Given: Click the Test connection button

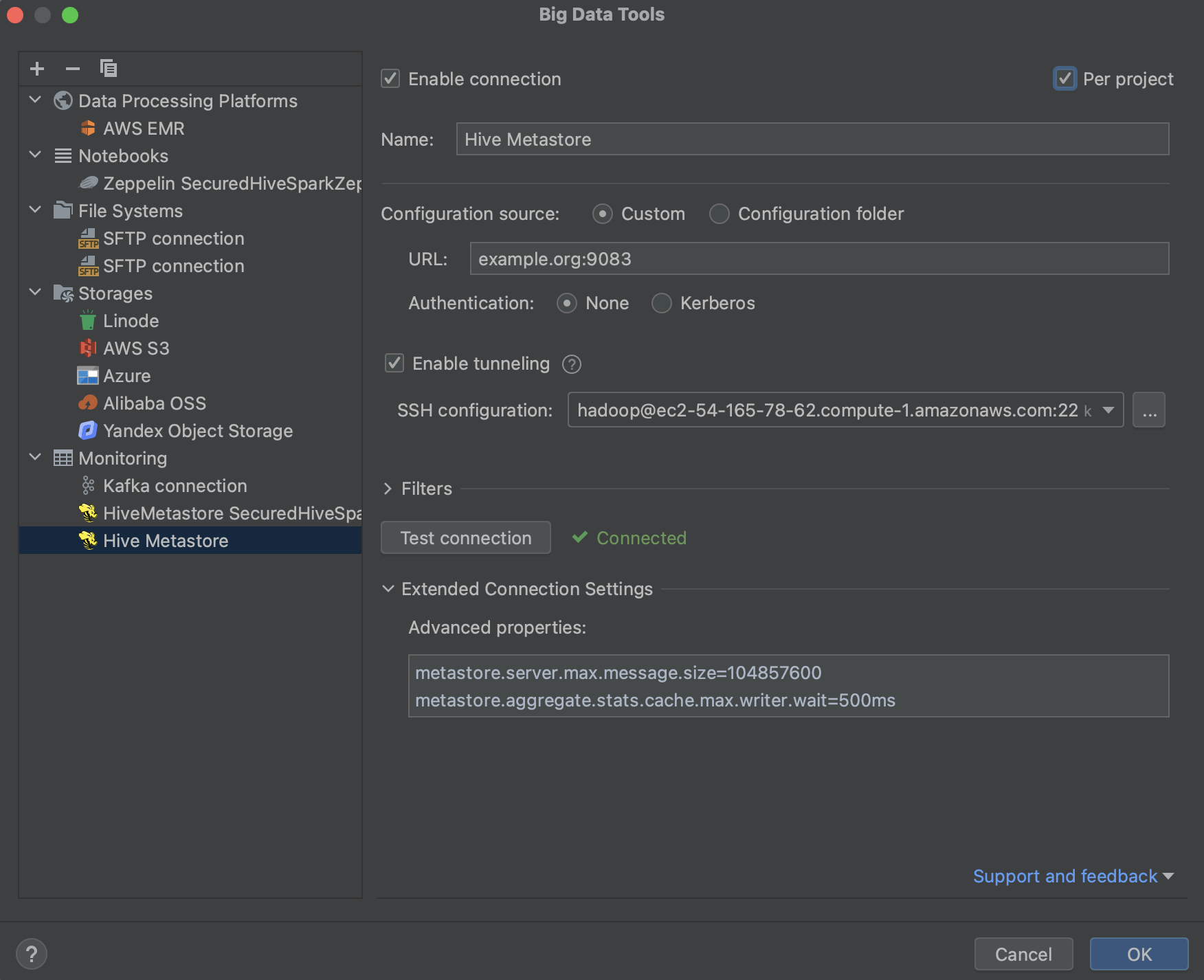Looking at the screenshot, I should (x=465, y=537).
